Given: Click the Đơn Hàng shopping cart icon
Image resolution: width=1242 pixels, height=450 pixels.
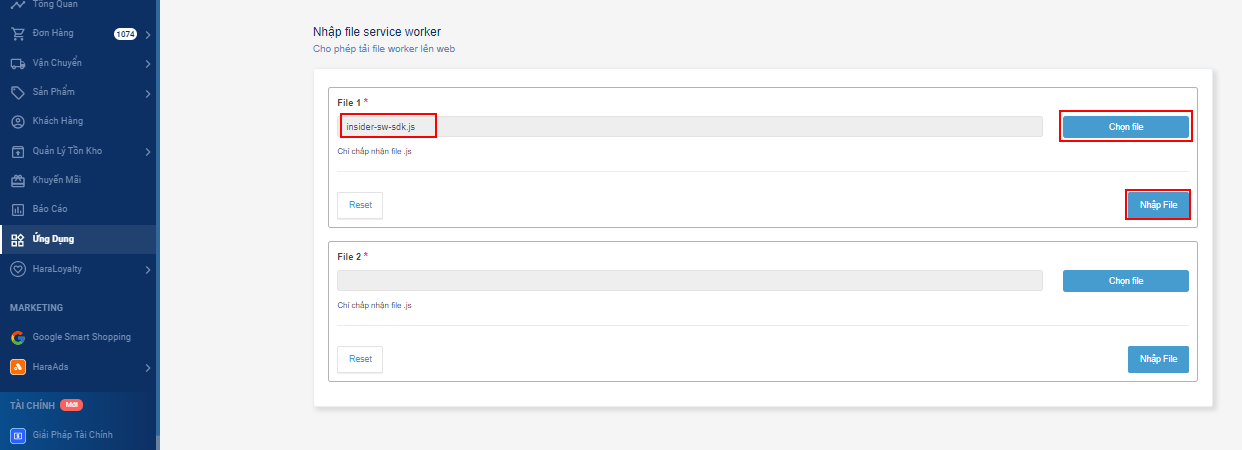Looking at the screenshot, I should [17, 34].
